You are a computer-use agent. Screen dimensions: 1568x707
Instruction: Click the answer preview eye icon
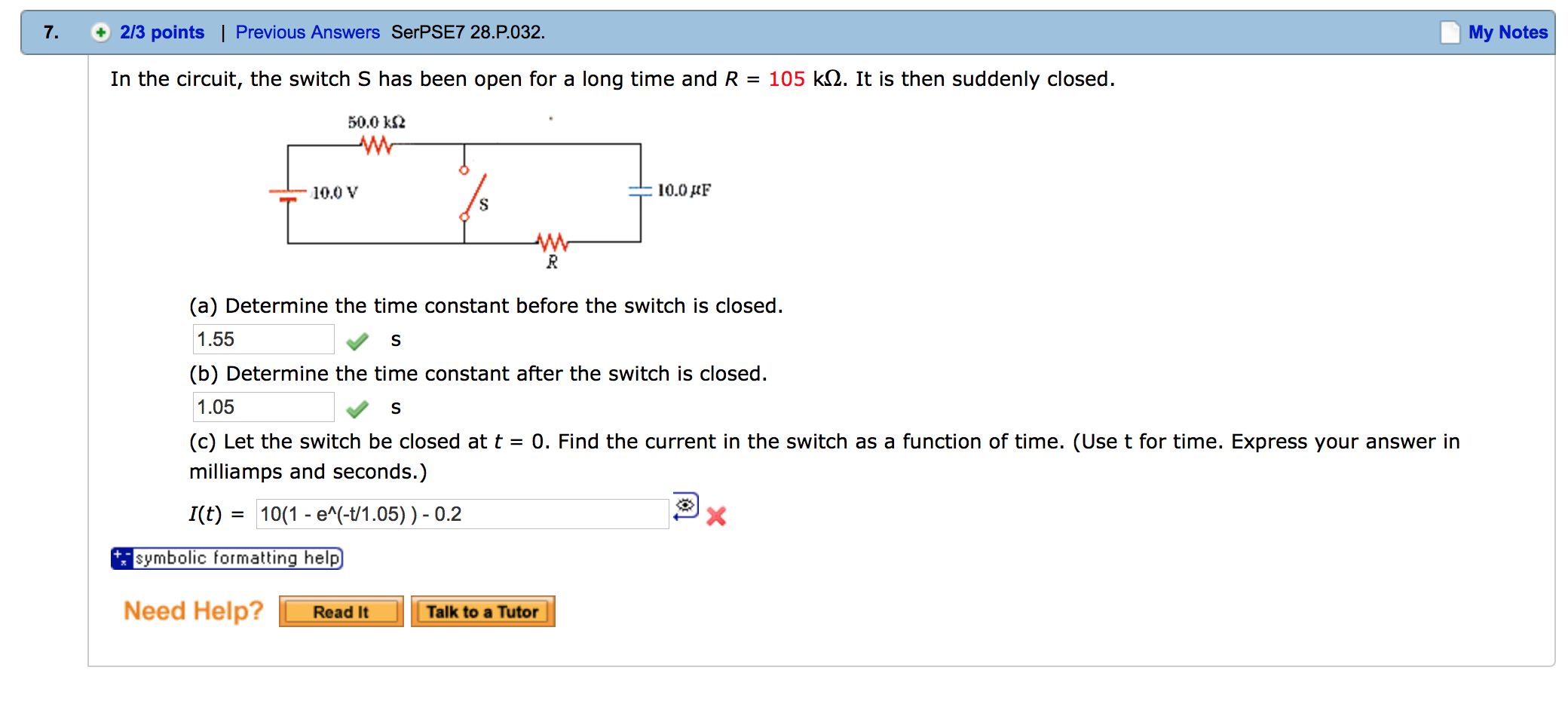pos(685,505)
